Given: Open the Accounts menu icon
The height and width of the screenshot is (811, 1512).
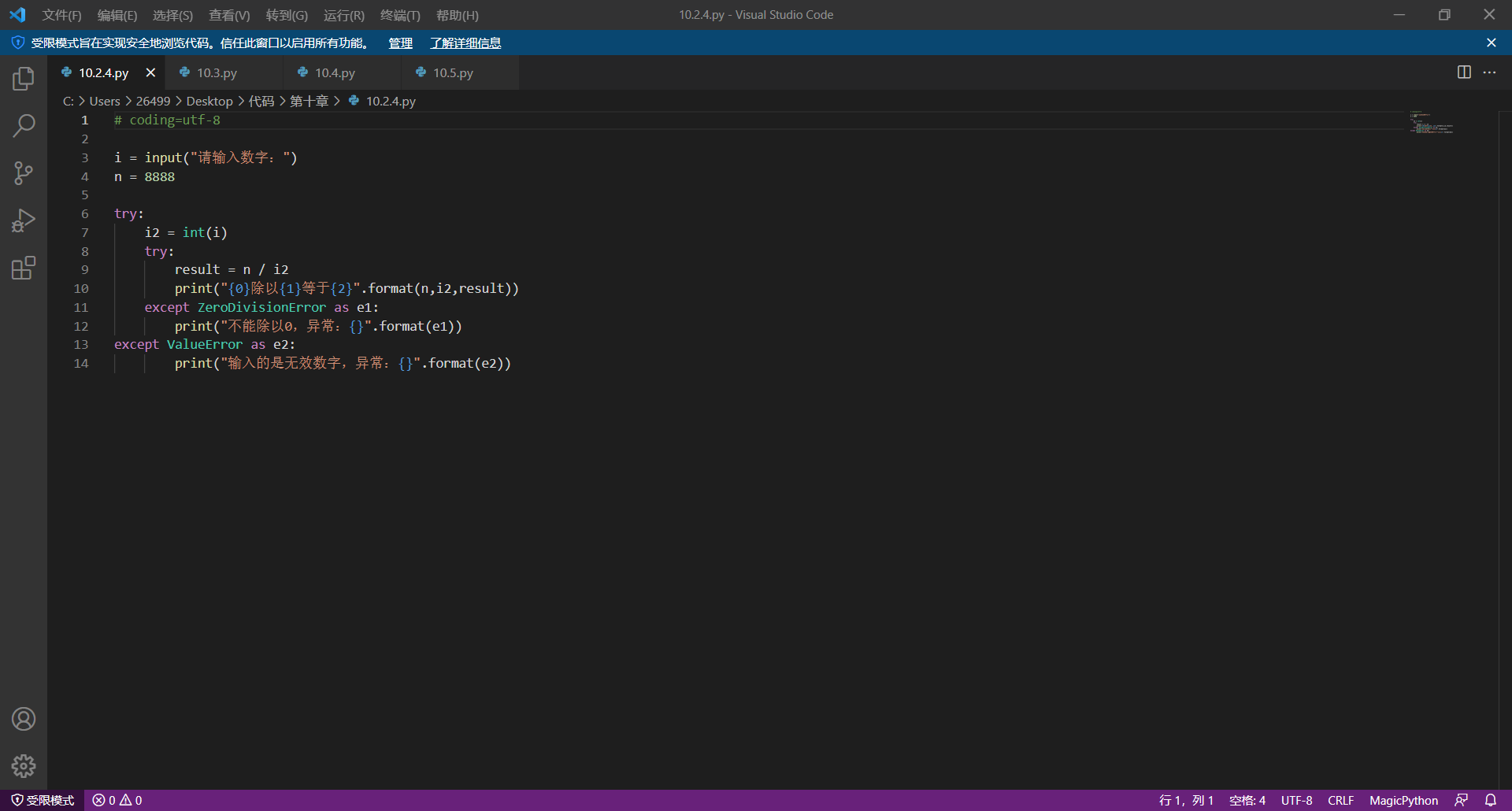Looking at the screenshot, I should pyautogui.click(x=24, y=719).
